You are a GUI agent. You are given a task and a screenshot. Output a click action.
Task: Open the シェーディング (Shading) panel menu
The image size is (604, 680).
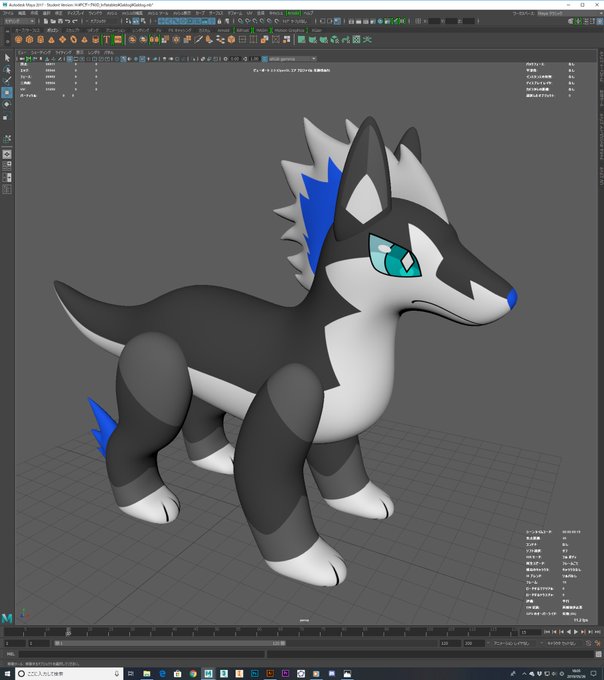(41, 52)
